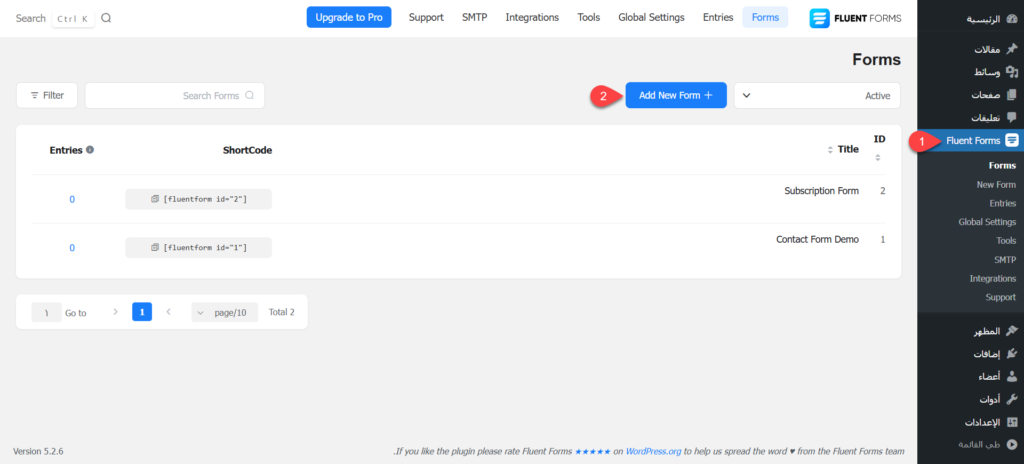
Task: Click the ShortCode column header
Action: [x=248, y=150]
